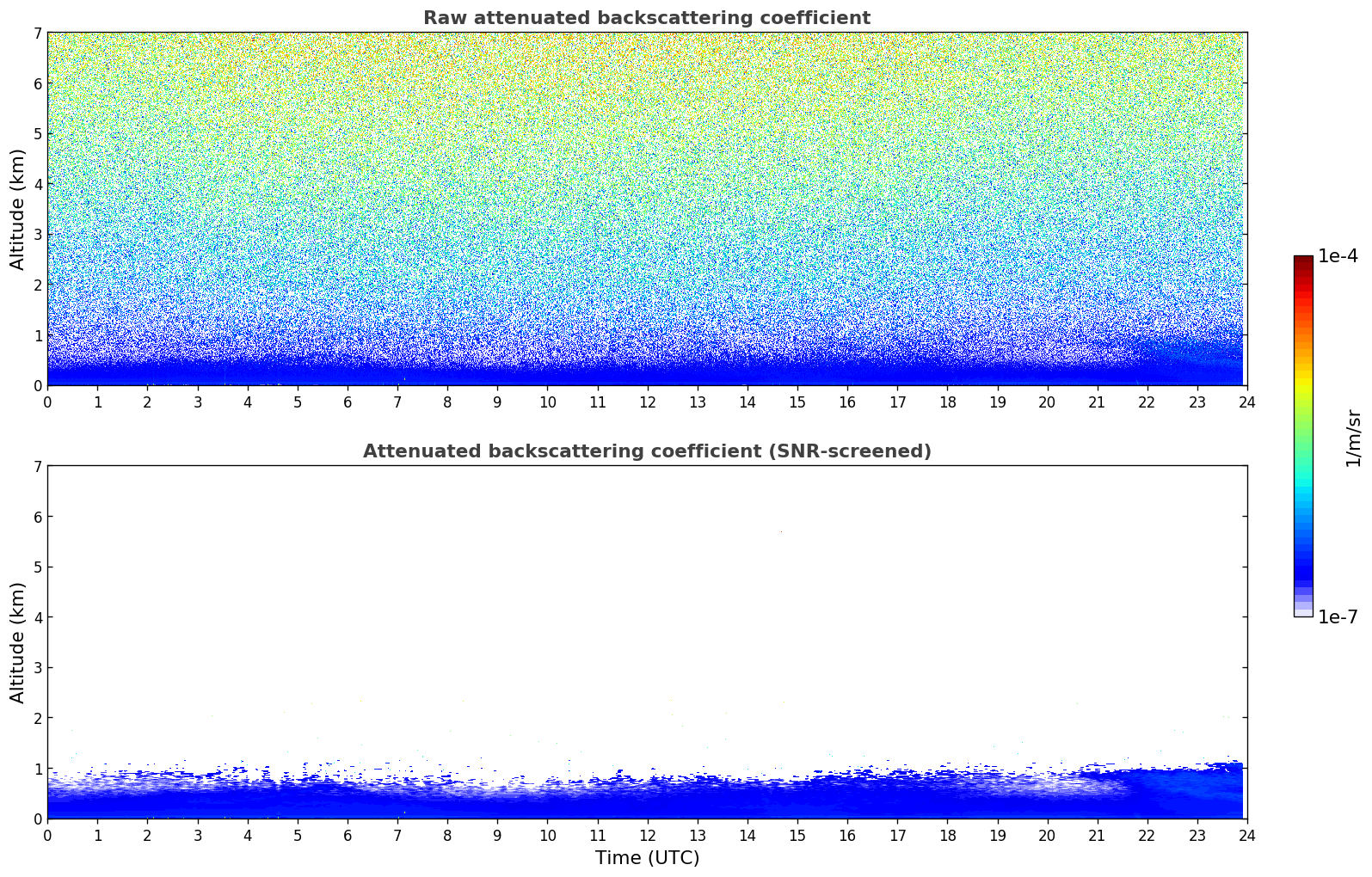Screen dimensions: 1372x877
Task: Click altitude tick '1' on the bottom plot
Action: pos(37,769)
